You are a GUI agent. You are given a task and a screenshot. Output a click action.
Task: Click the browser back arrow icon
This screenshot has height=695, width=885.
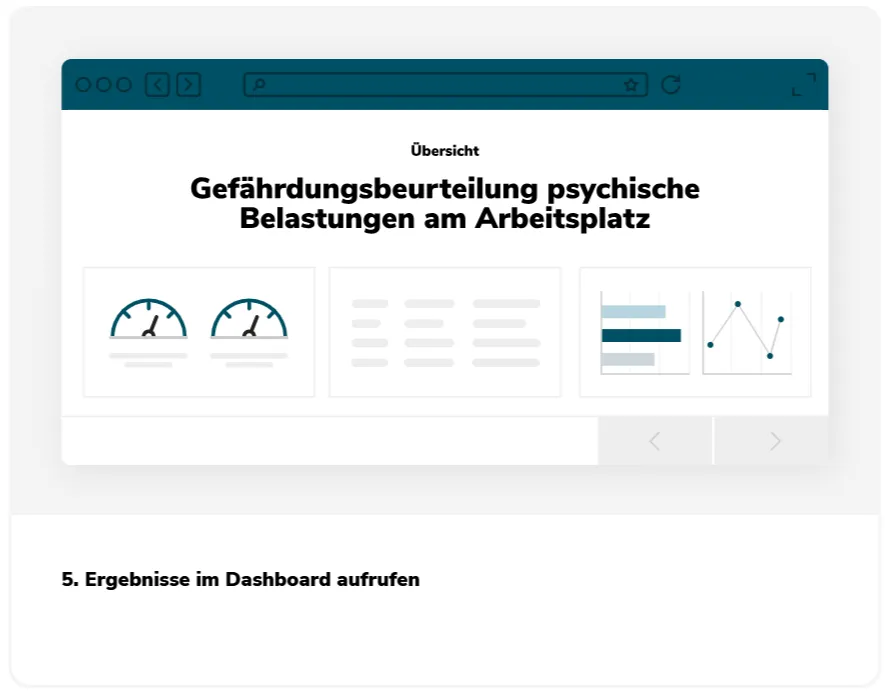coord(157,85)
